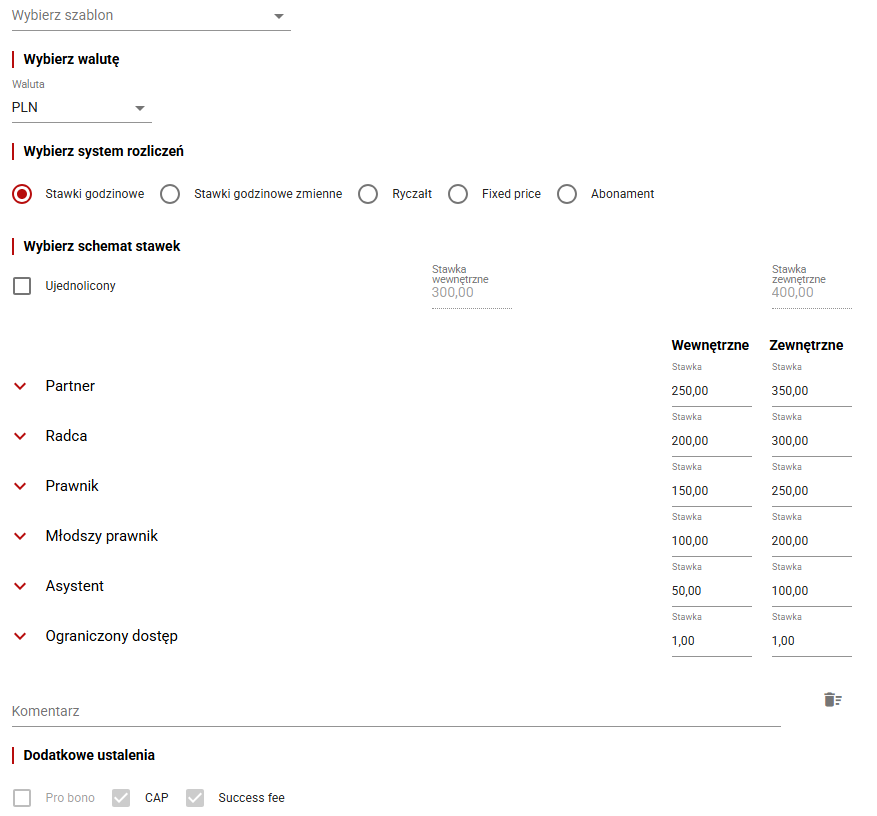Screen dimensions: 877x816
Task: Expand the Partner row chevron
Action: [x=20, y=386]
